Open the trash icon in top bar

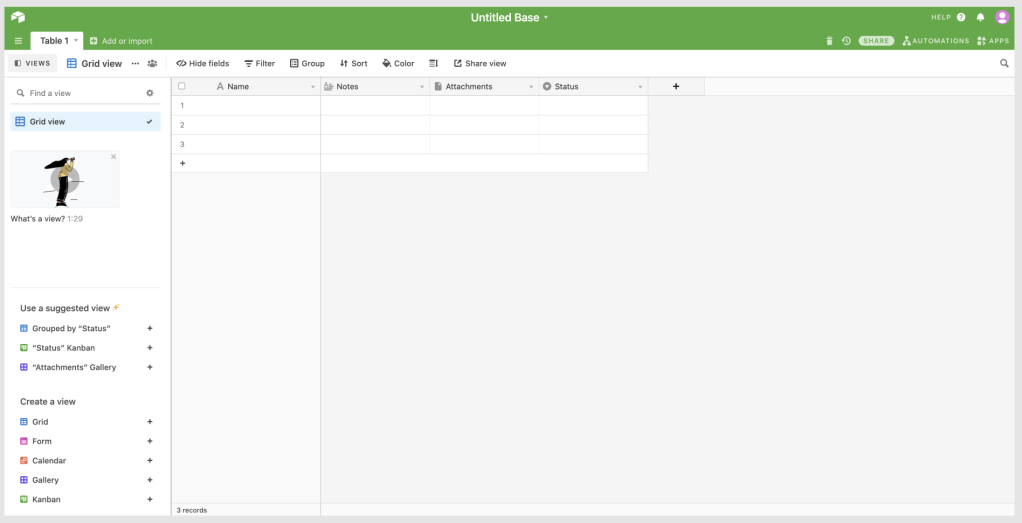click(x=829, y=41)
